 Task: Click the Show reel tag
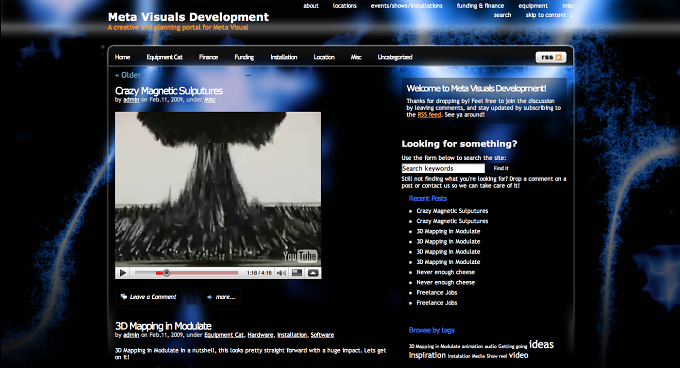[497, 356]
